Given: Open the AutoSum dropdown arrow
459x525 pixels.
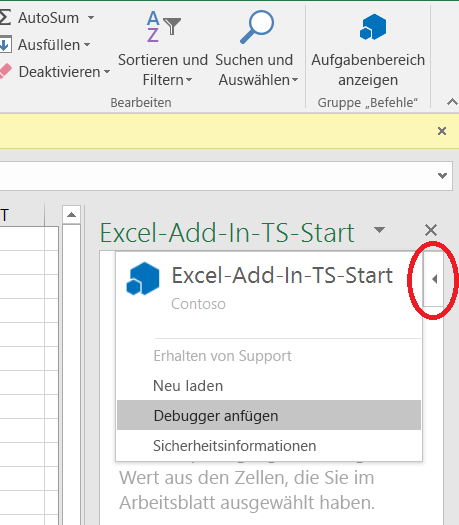Looking at the screenshot, I should [x=91, y=17].
